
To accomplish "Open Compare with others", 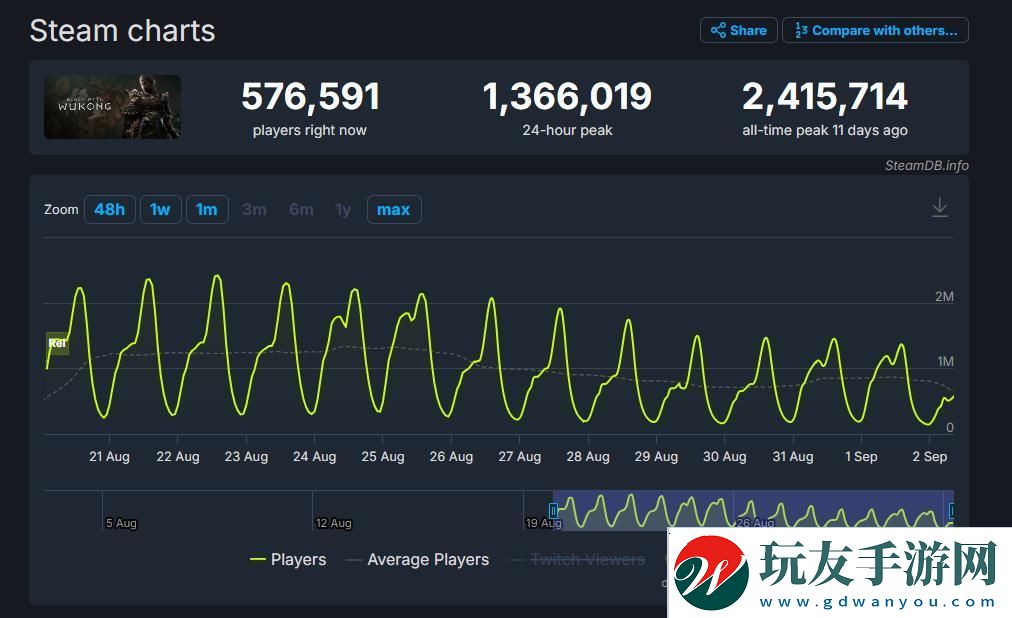I will [x=875, y=30].
